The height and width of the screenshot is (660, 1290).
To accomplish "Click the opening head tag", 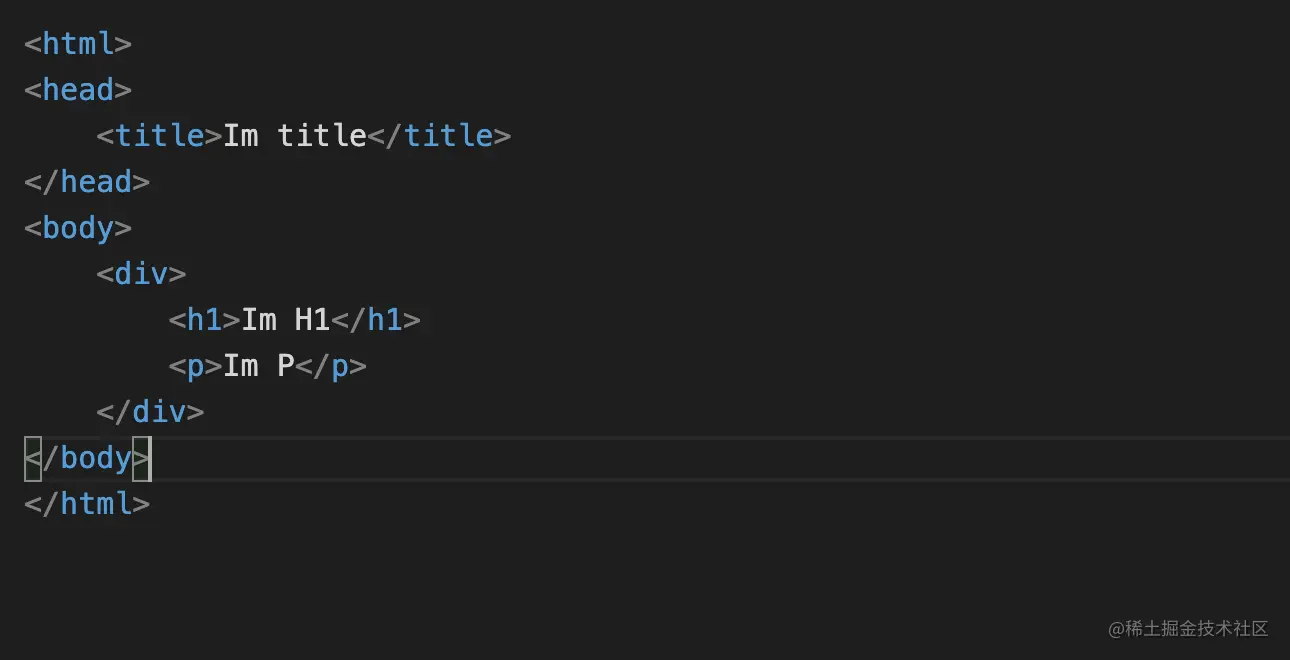I will [78, 90].
